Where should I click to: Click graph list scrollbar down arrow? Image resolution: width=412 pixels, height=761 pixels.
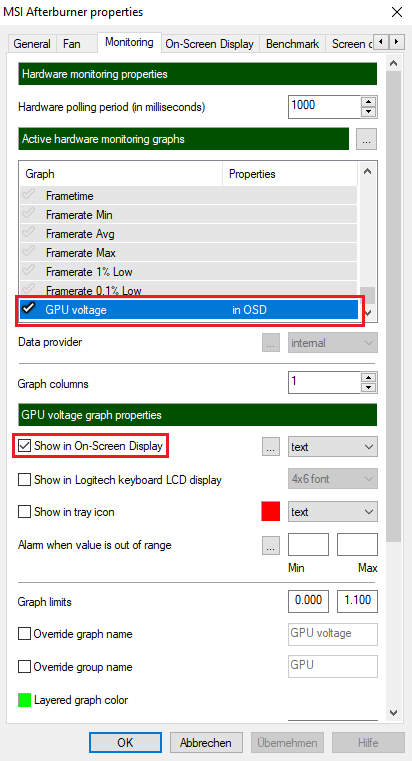(x=367, y=313)
